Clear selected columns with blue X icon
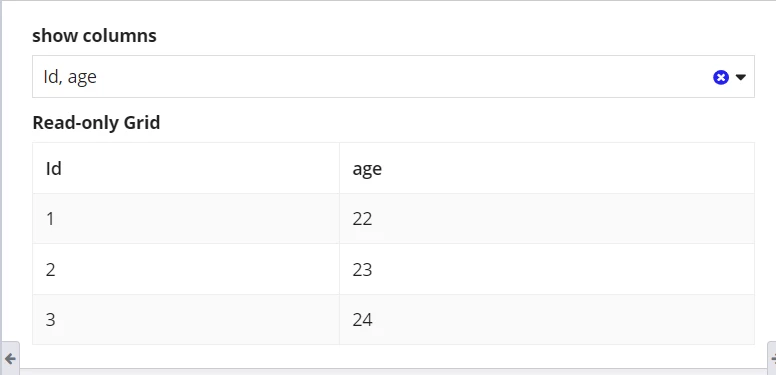The height and width of the screenshot is (375, 776). 721,77
